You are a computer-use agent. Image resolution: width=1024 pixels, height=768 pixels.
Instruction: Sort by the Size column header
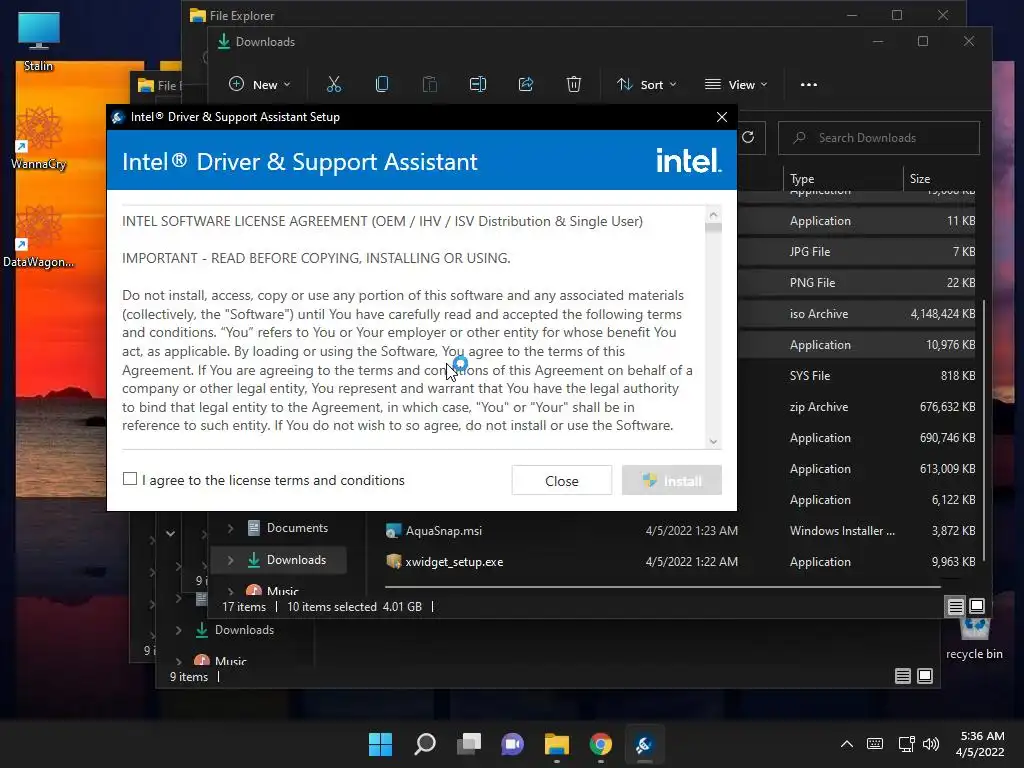[939, 178]
